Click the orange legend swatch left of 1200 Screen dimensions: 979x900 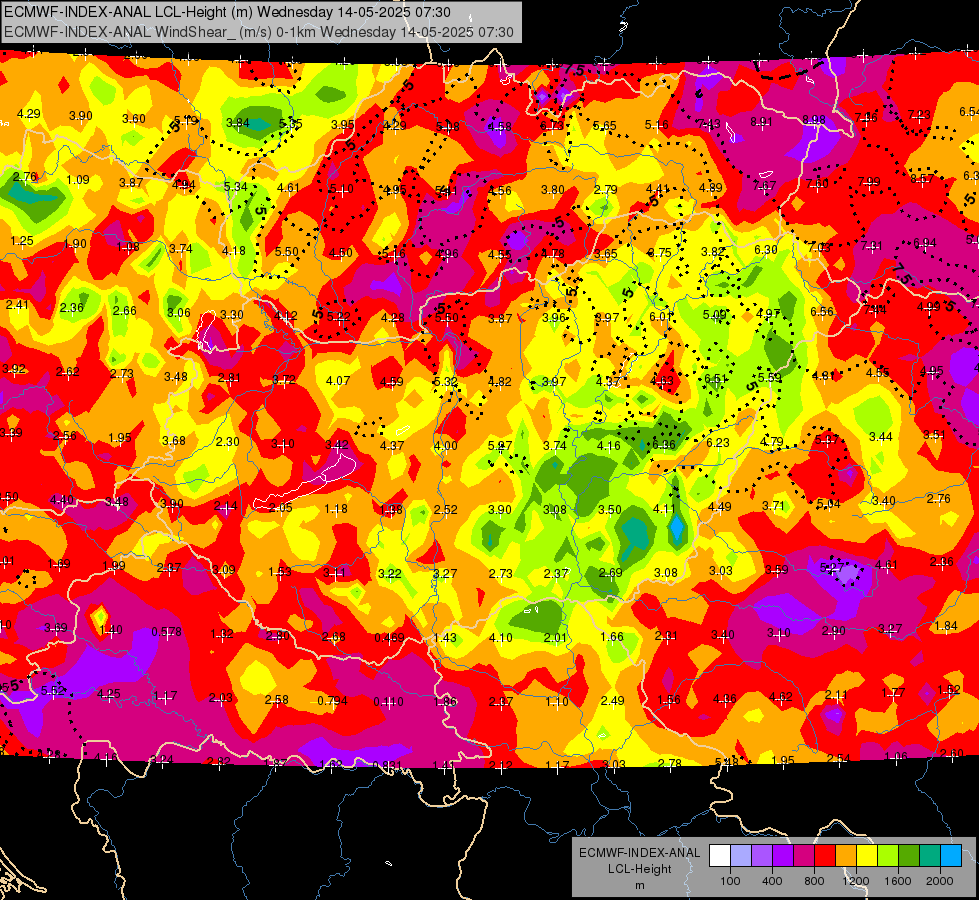pos(846,856)
